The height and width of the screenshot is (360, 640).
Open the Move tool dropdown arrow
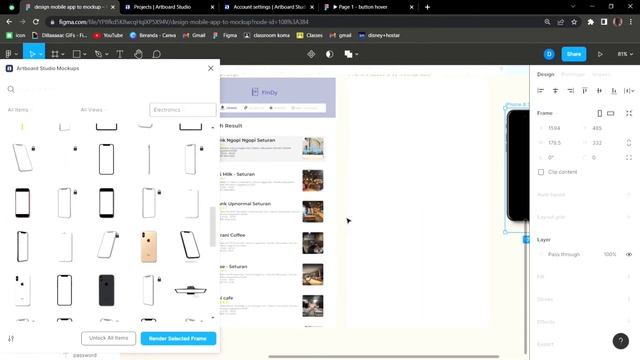pos(40,54)
